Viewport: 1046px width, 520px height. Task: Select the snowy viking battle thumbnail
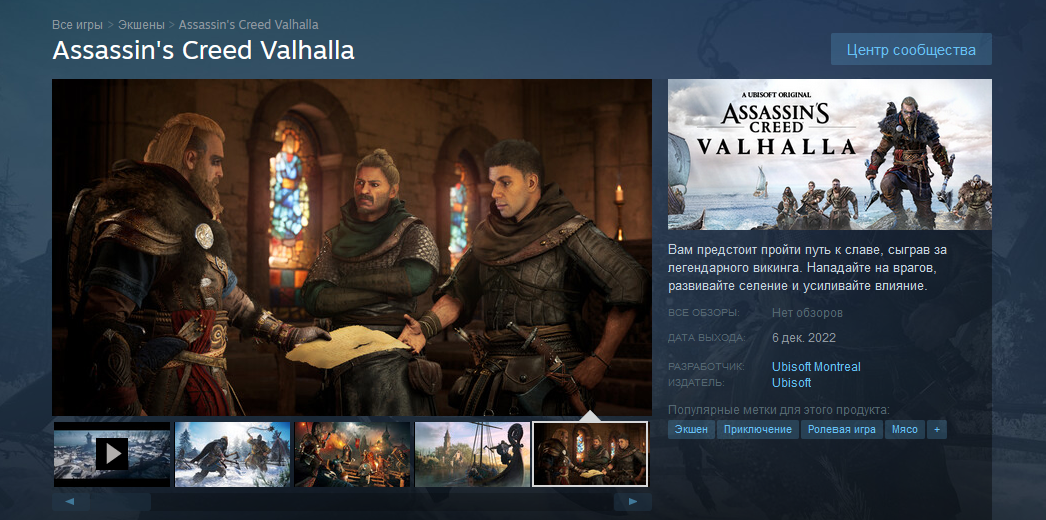pos(232,453)
